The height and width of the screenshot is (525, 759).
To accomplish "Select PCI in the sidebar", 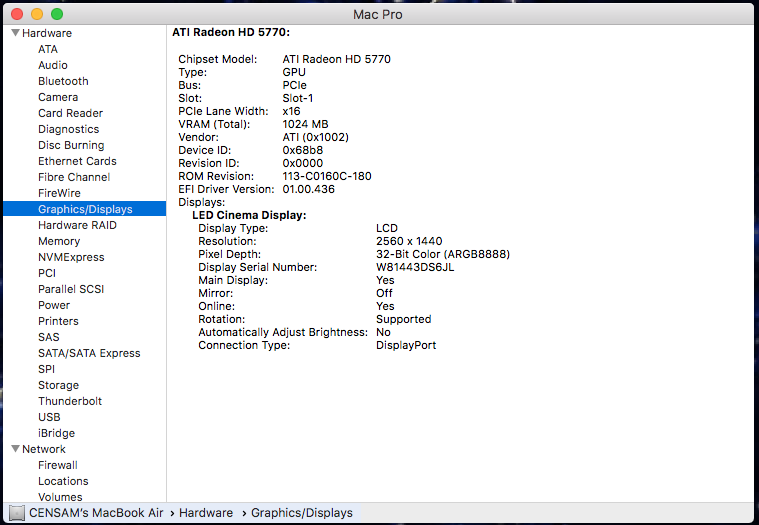I will [x=47, y=273].
